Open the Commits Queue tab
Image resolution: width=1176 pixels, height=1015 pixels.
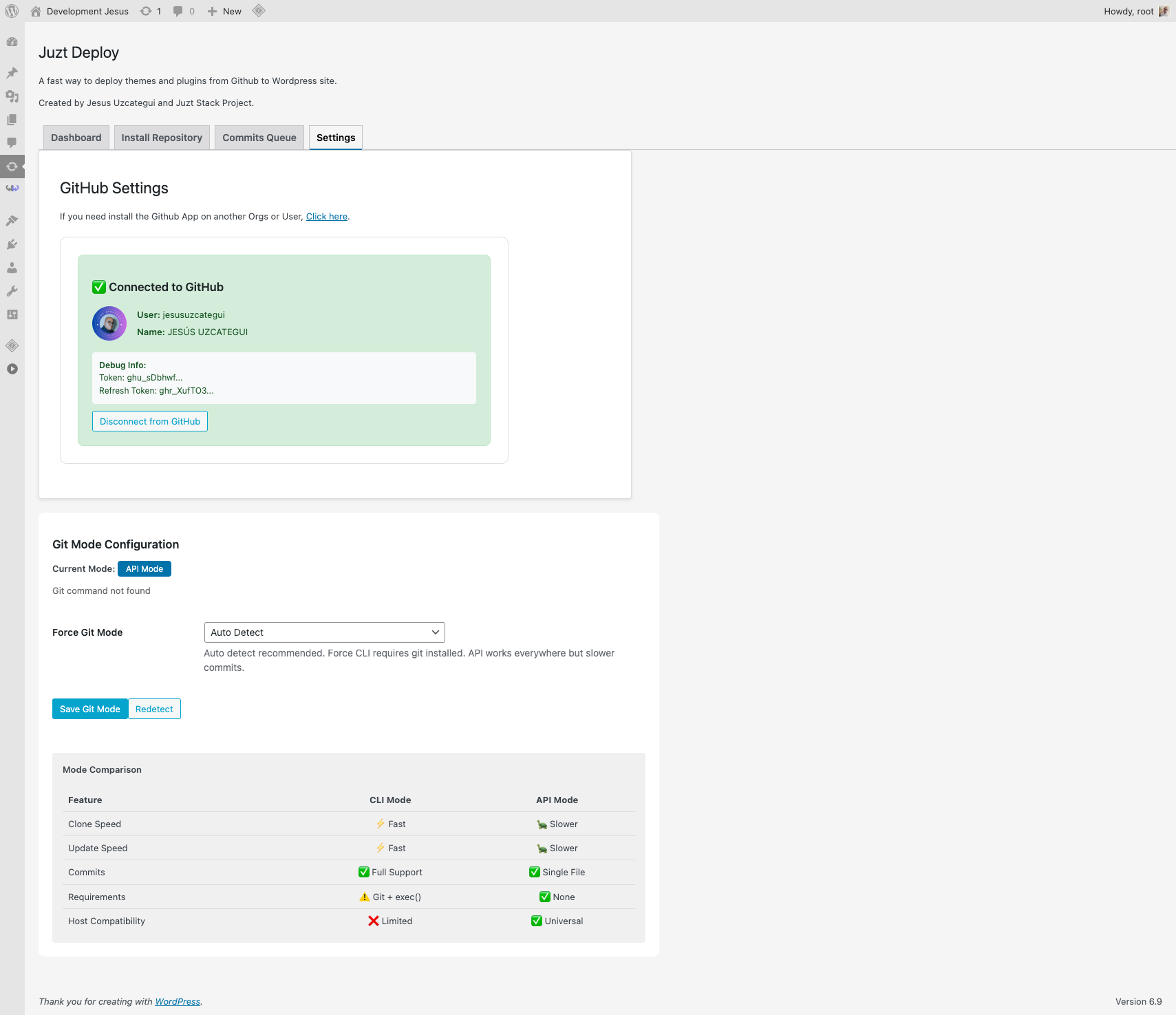click(x=259, y=138)
